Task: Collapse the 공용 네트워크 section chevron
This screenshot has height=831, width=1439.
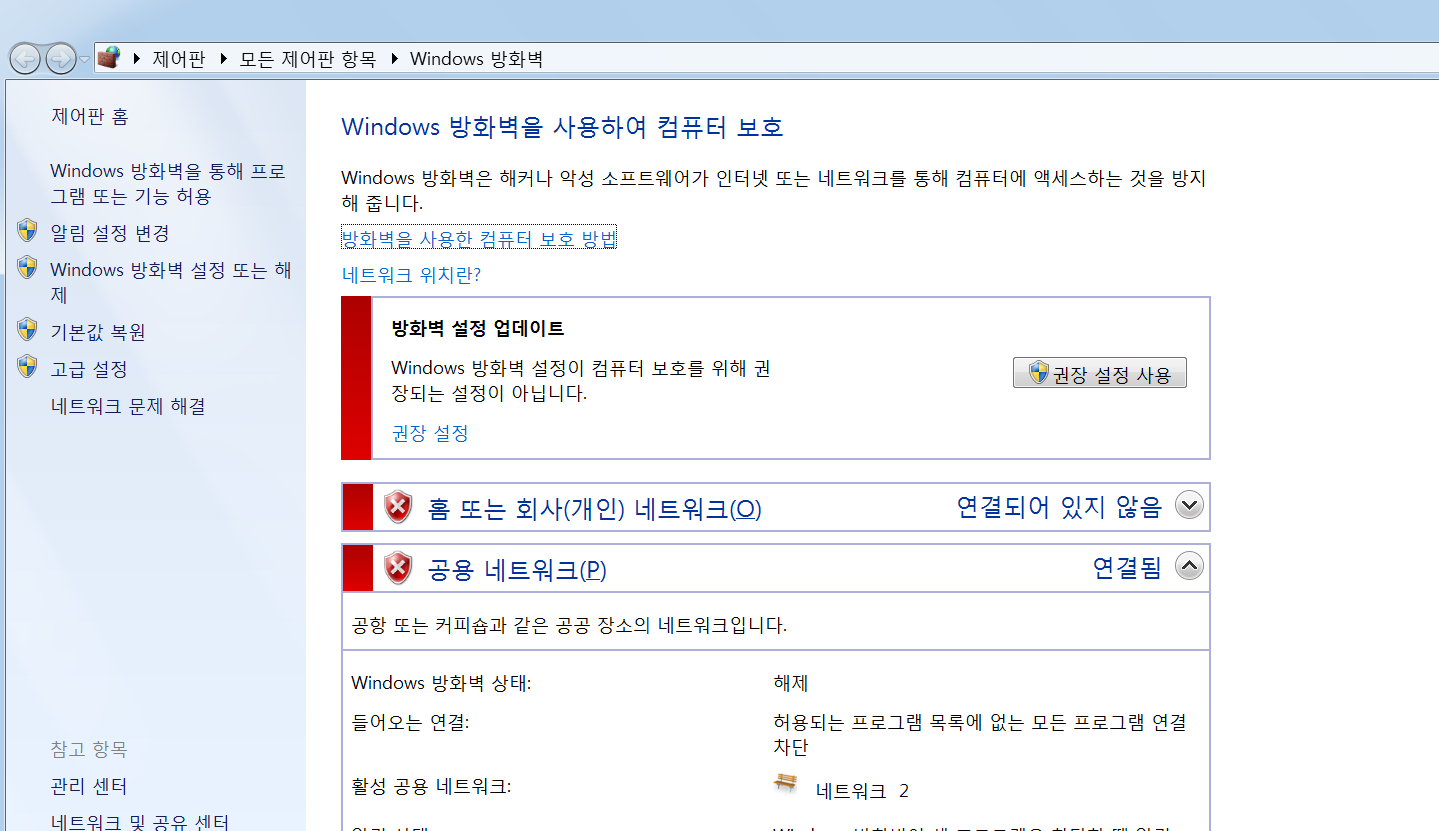Action: click(x=1189, y=565)
